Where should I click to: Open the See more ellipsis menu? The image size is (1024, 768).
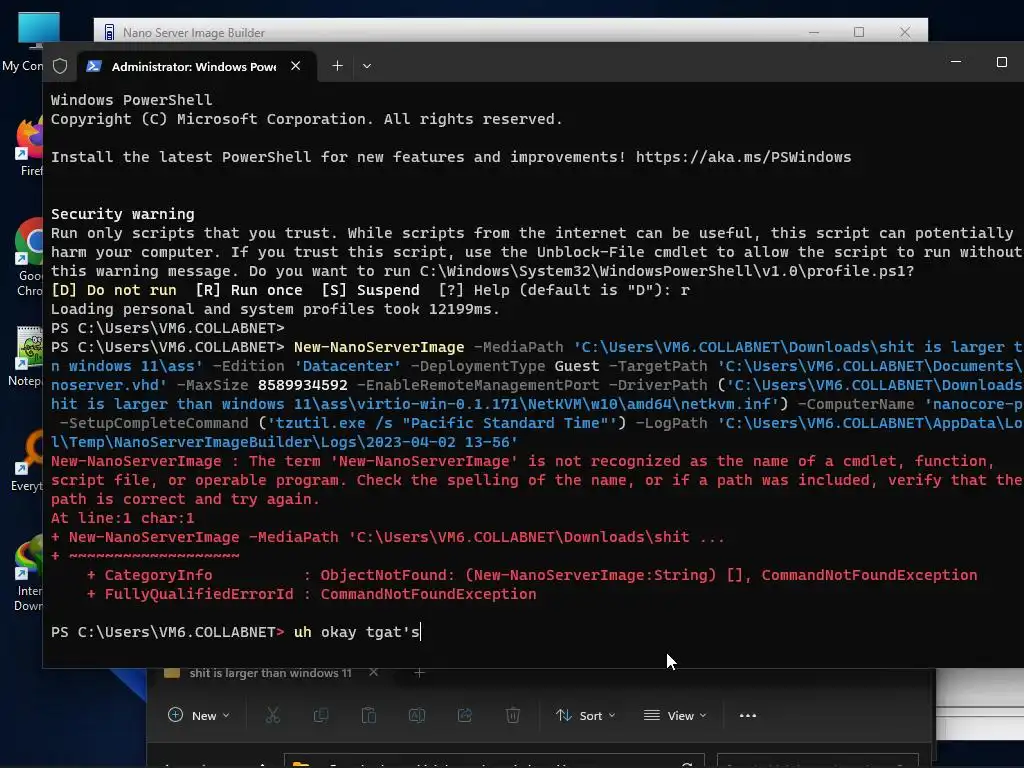point(748,715)
